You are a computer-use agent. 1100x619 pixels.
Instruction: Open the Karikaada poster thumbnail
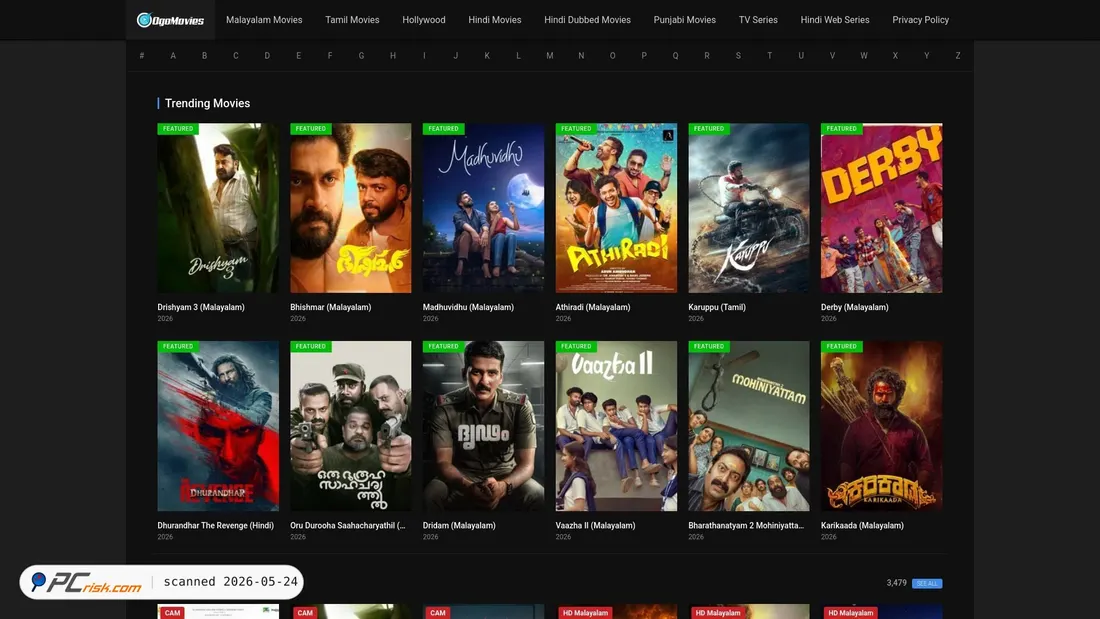coord(882,426)
